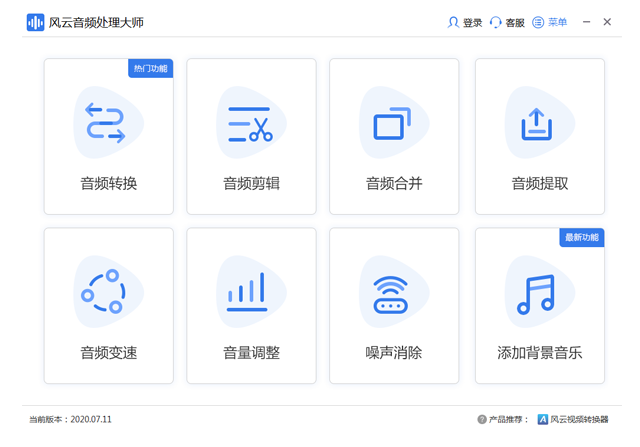
Task: Contact support via 客服 label
Action: point(515,22)
